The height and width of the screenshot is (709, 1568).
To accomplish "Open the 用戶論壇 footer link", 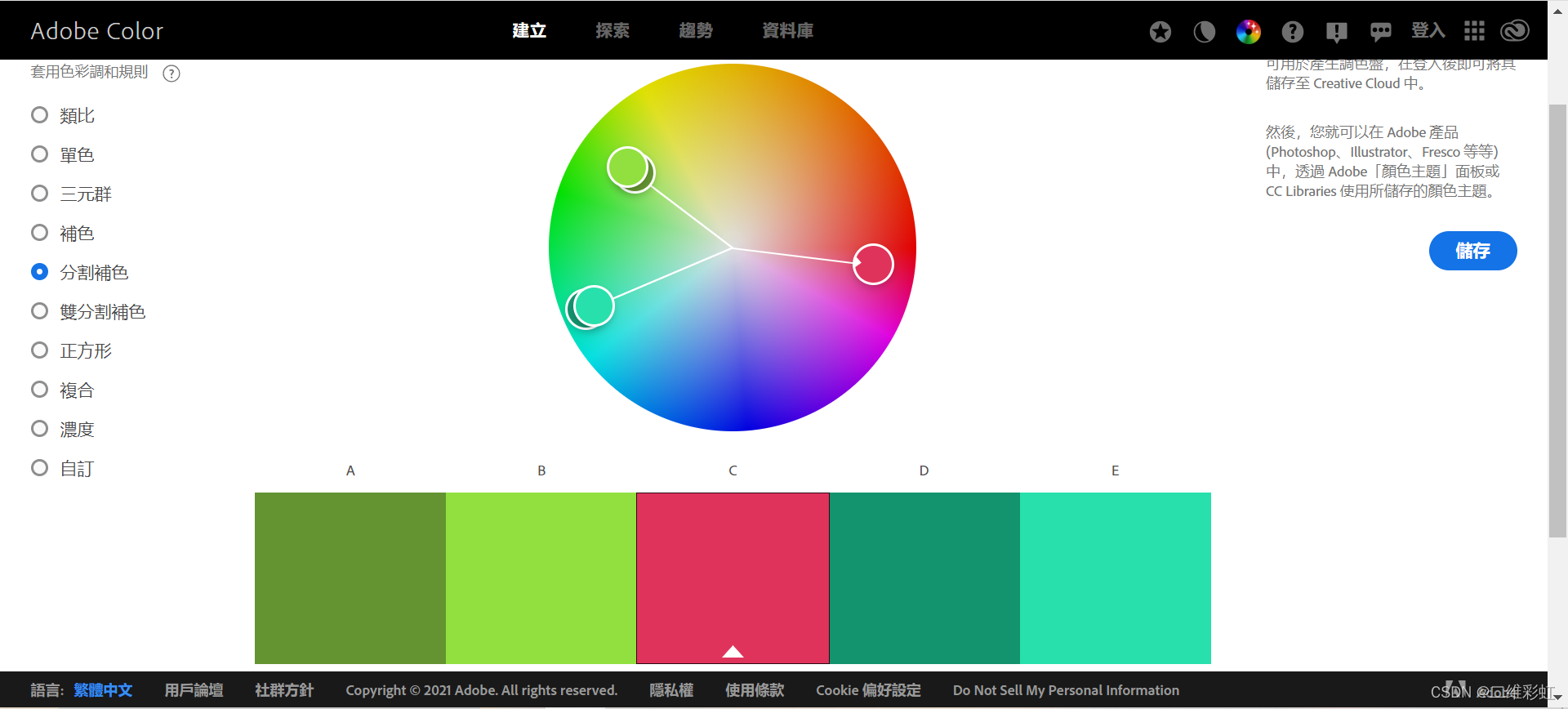I will coord(194,690).
